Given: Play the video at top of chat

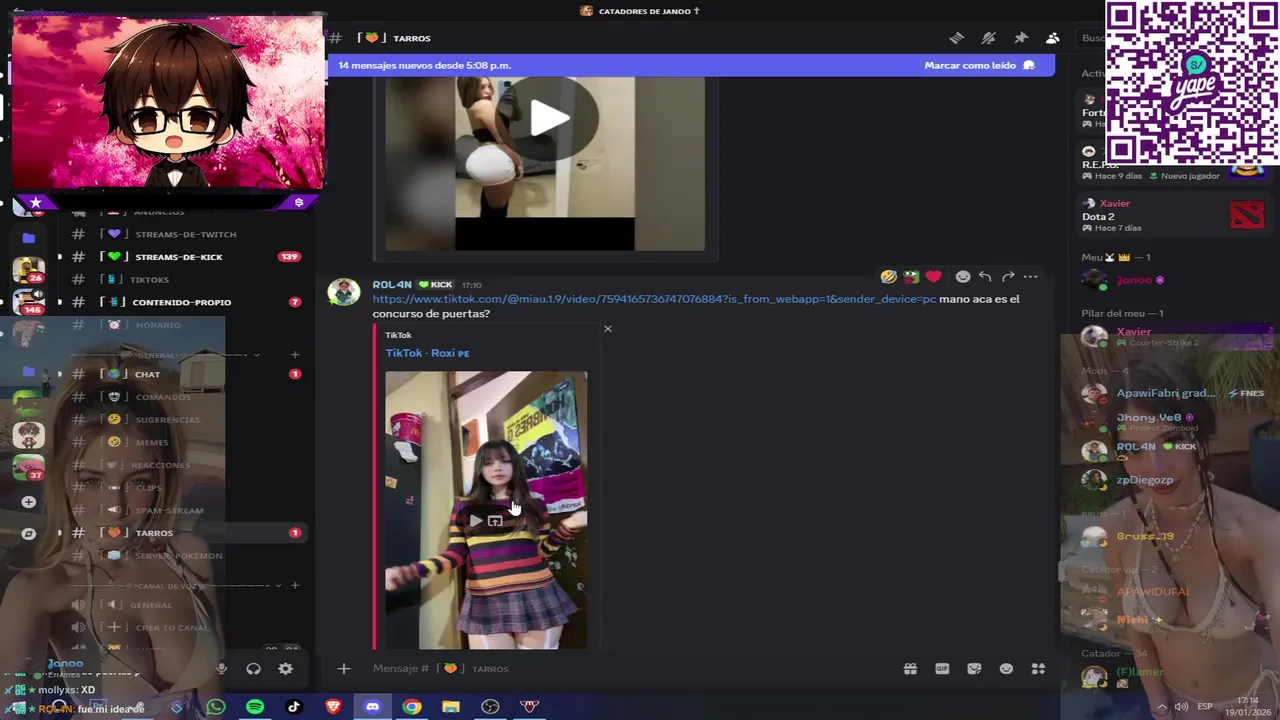Looking at the screenshot, I should click(x=547, y=120).
